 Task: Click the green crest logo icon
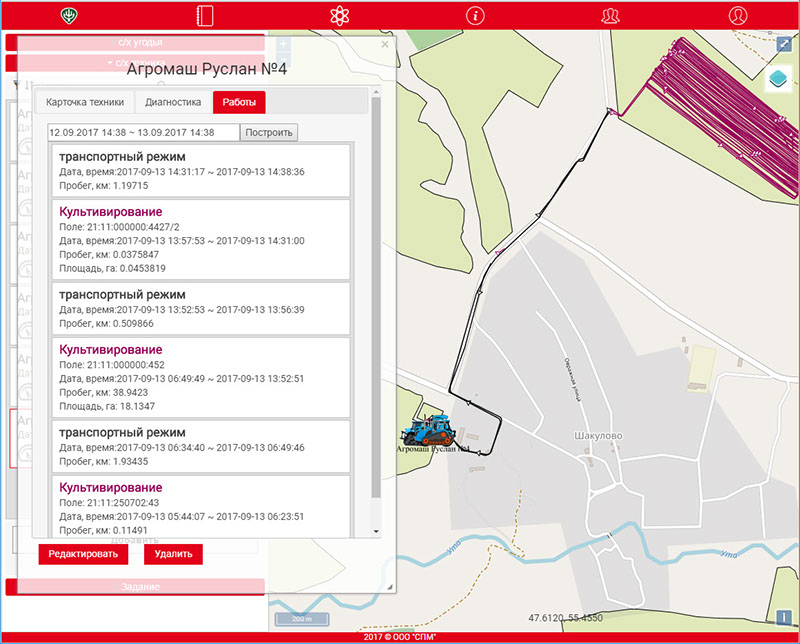coord(68,15)
